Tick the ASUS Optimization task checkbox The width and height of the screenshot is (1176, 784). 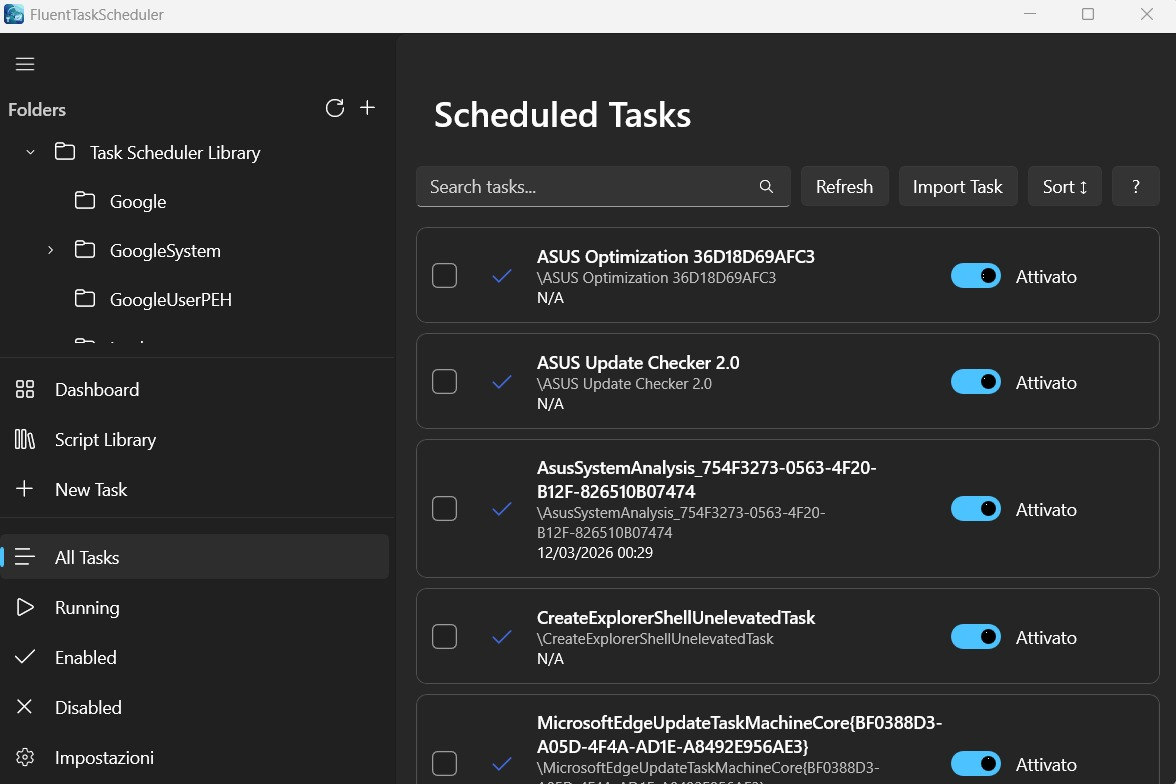coord(444,275)
